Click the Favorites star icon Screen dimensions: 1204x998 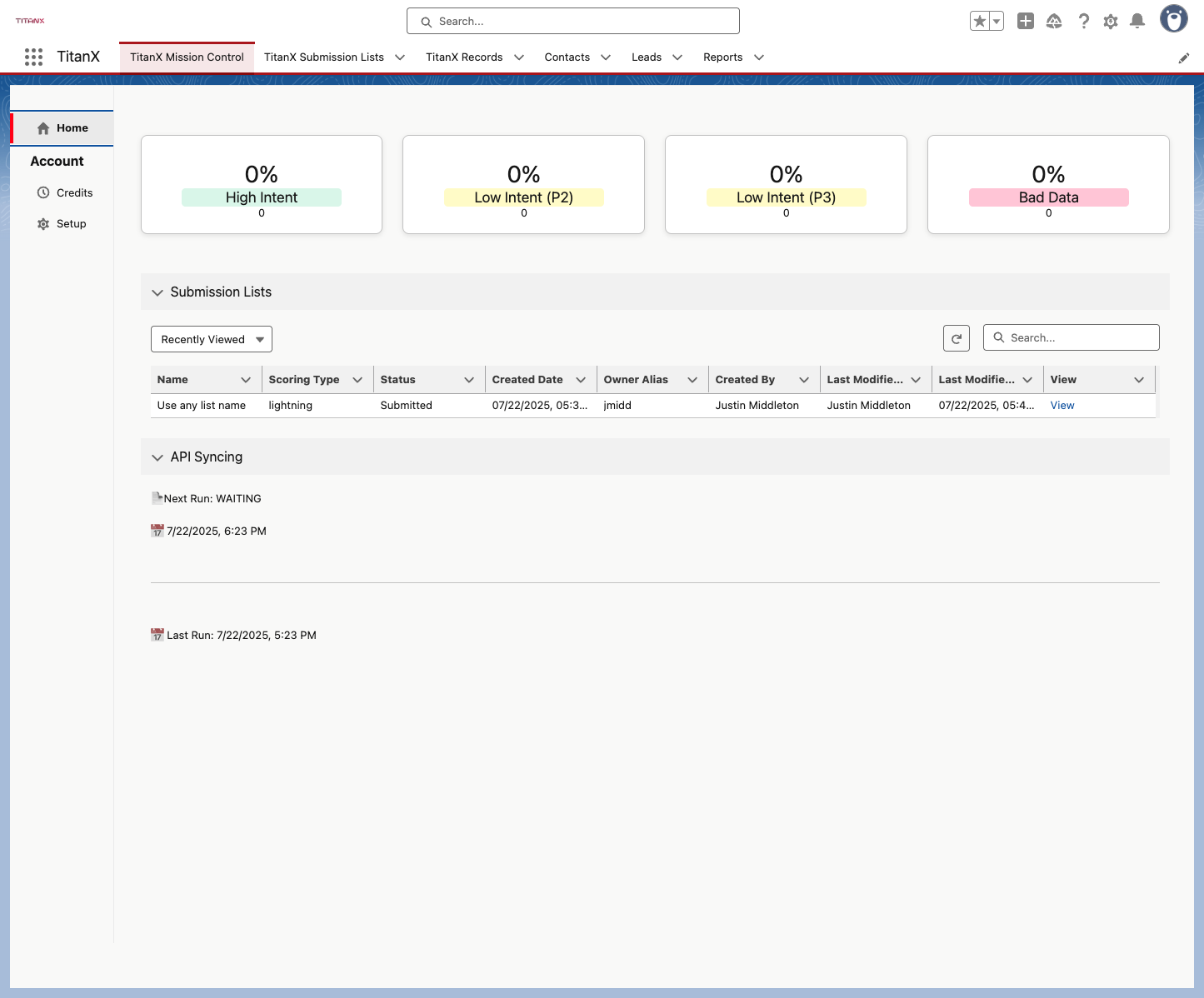click(980, 22)
